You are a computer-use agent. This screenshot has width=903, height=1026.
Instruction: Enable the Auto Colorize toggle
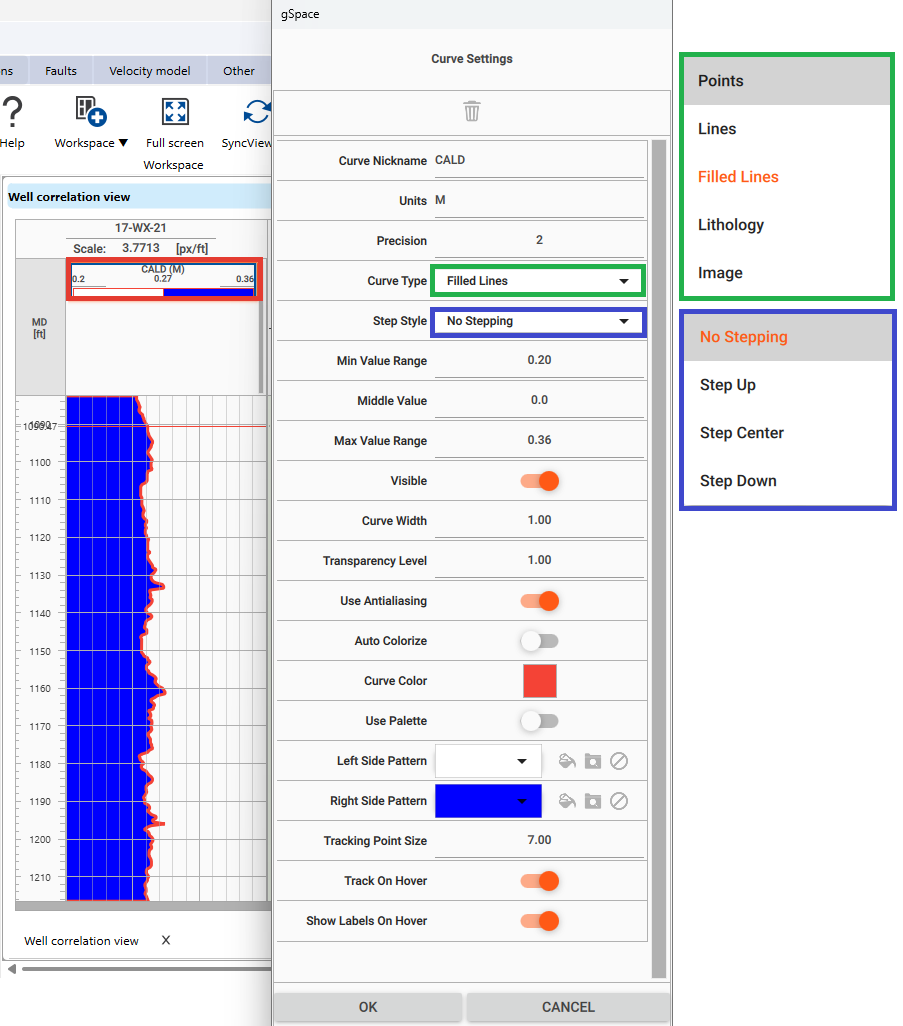(539, 641)
